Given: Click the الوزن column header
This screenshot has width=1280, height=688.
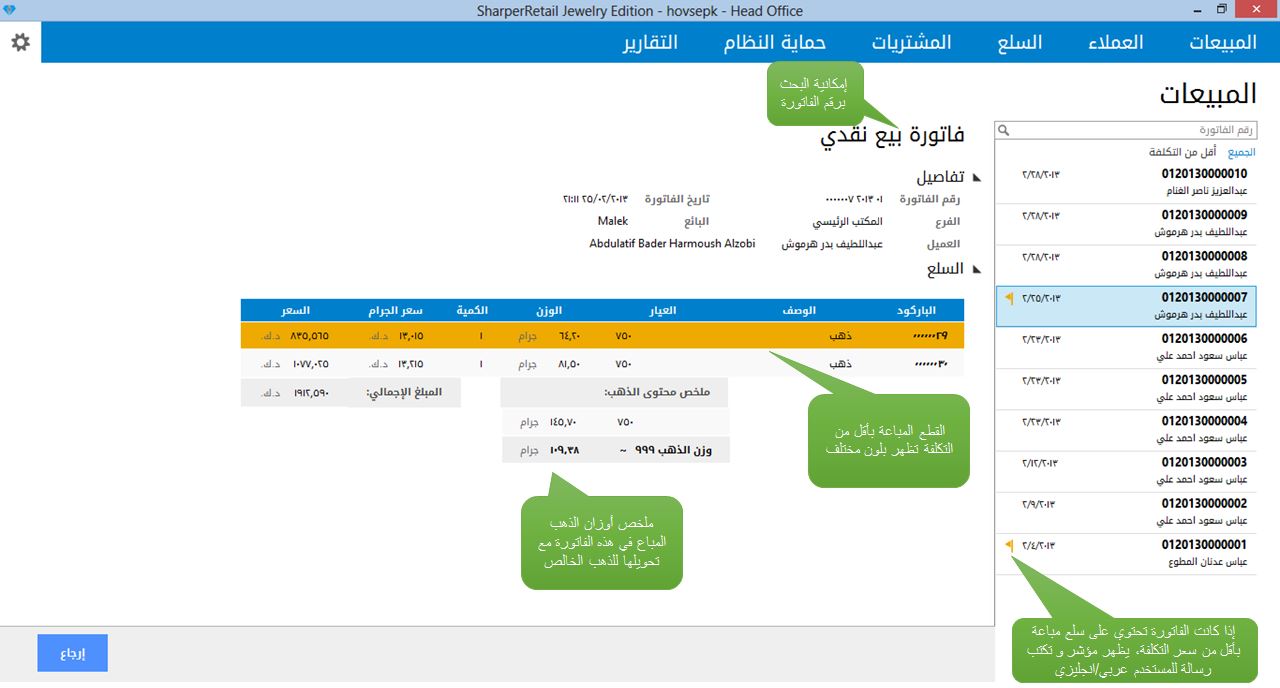Looking at the screenshot, I should tap(549, 310).
